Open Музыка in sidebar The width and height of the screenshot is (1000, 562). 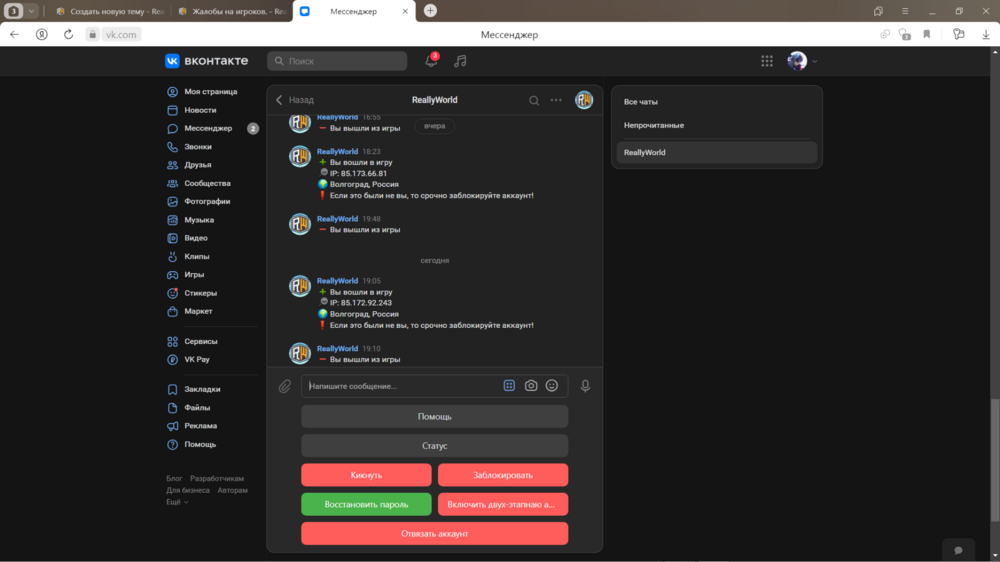pos(199,220)
